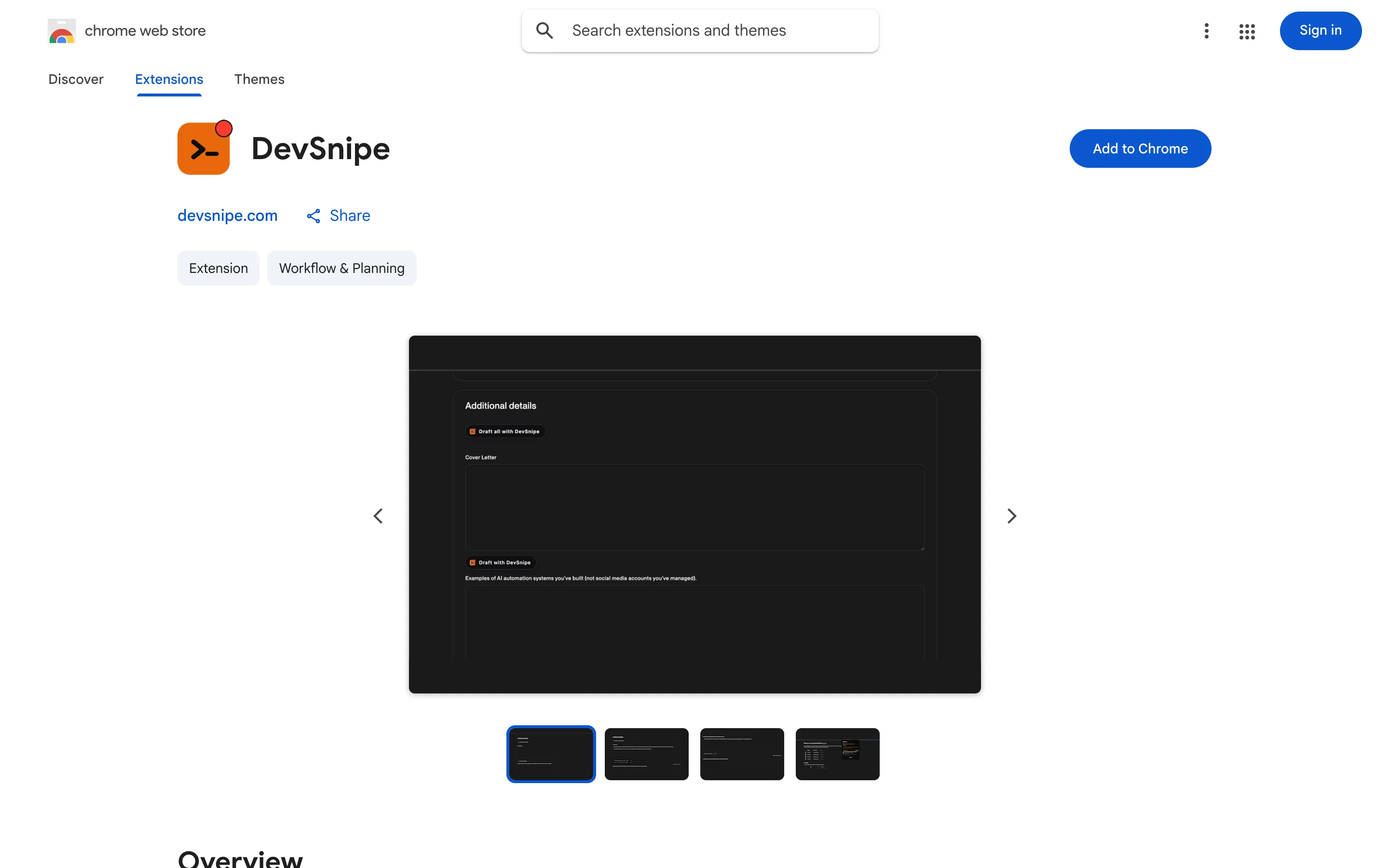The height and width of the screenshot is (868, 1389).
Task: Switch to the Extensions tab
Action: [169, 79]
